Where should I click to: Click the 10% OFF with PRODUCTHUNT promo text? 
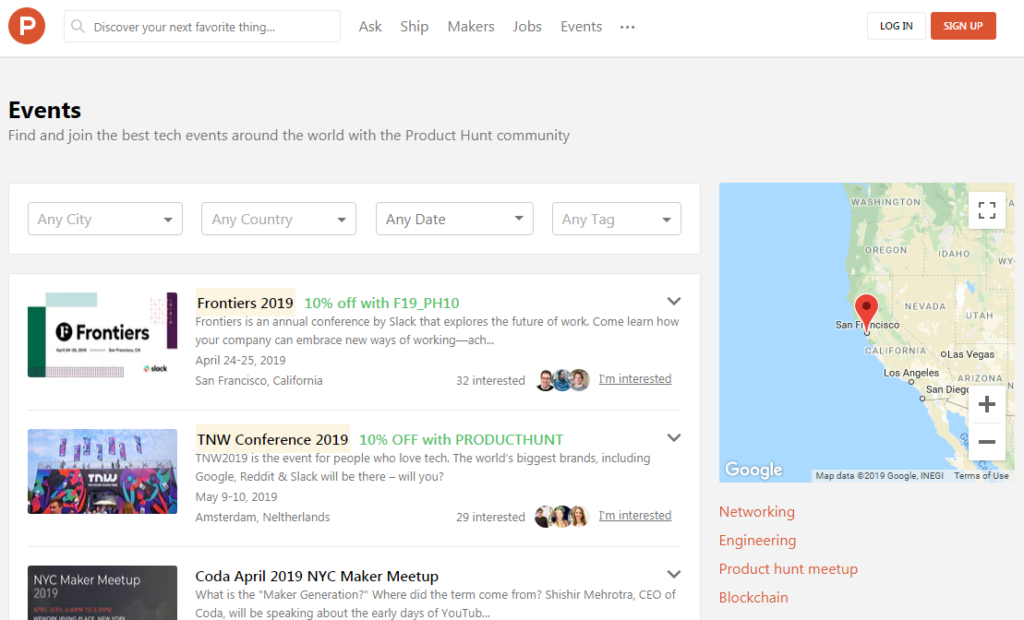point(461,440)
